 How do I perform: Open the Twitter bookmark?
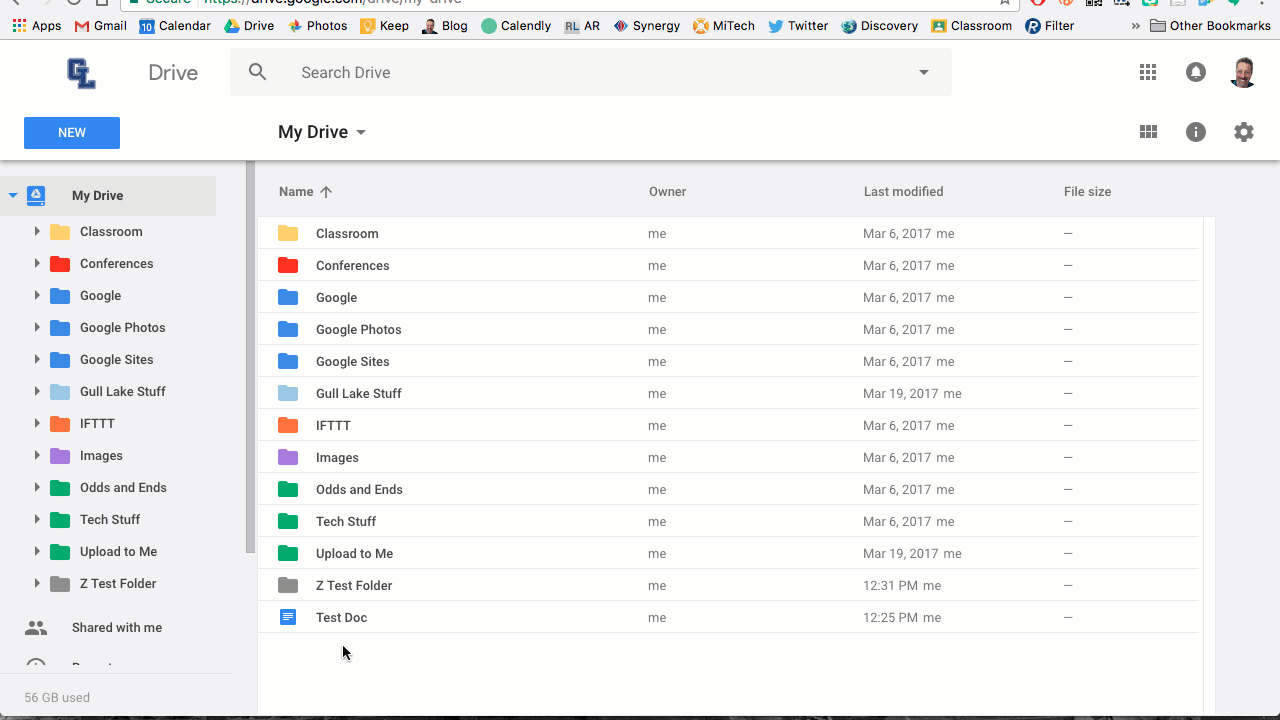click(x=798, y=26)
